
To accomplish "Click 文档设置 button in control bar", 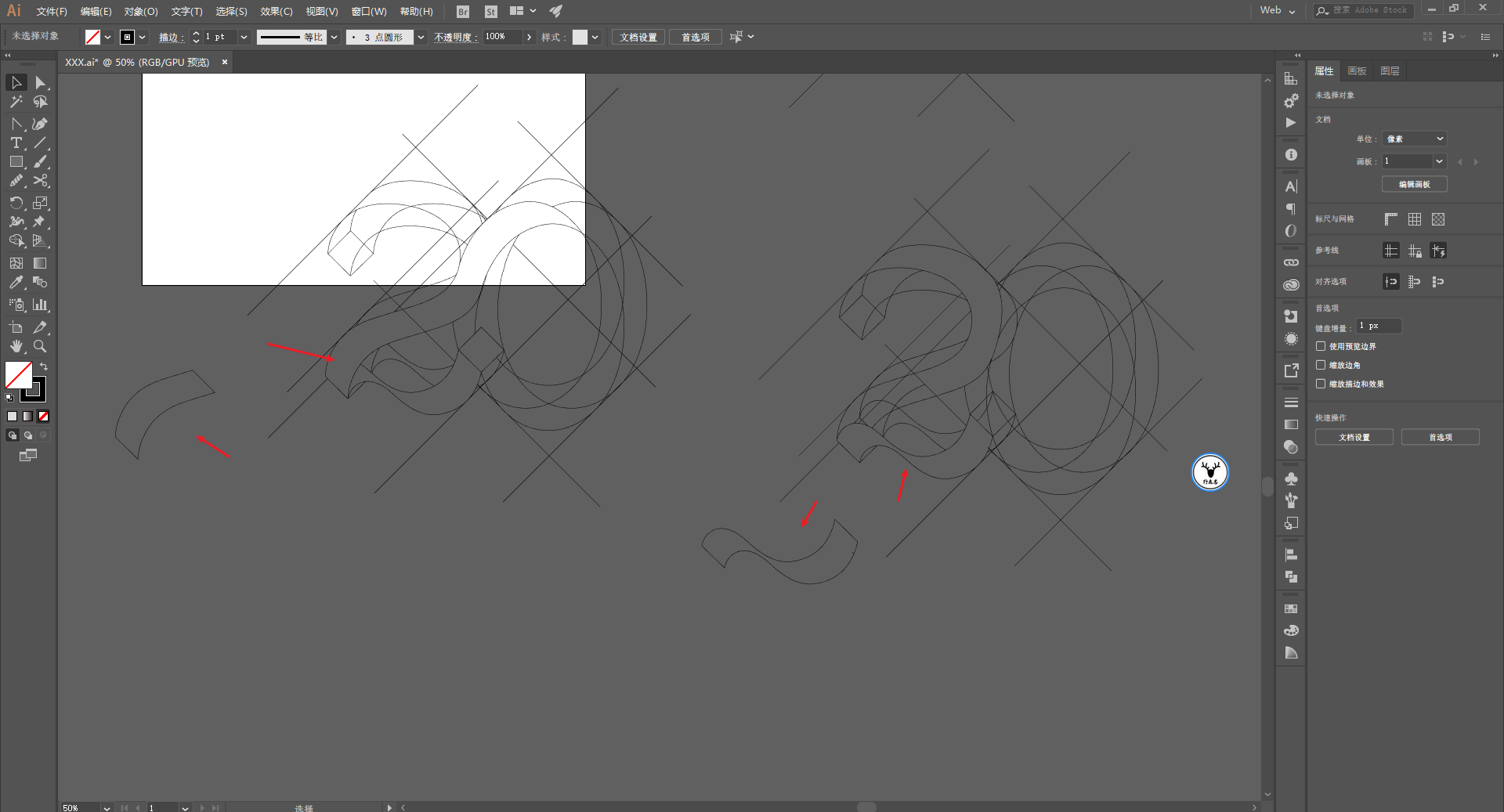I will (x=638, y=37).
